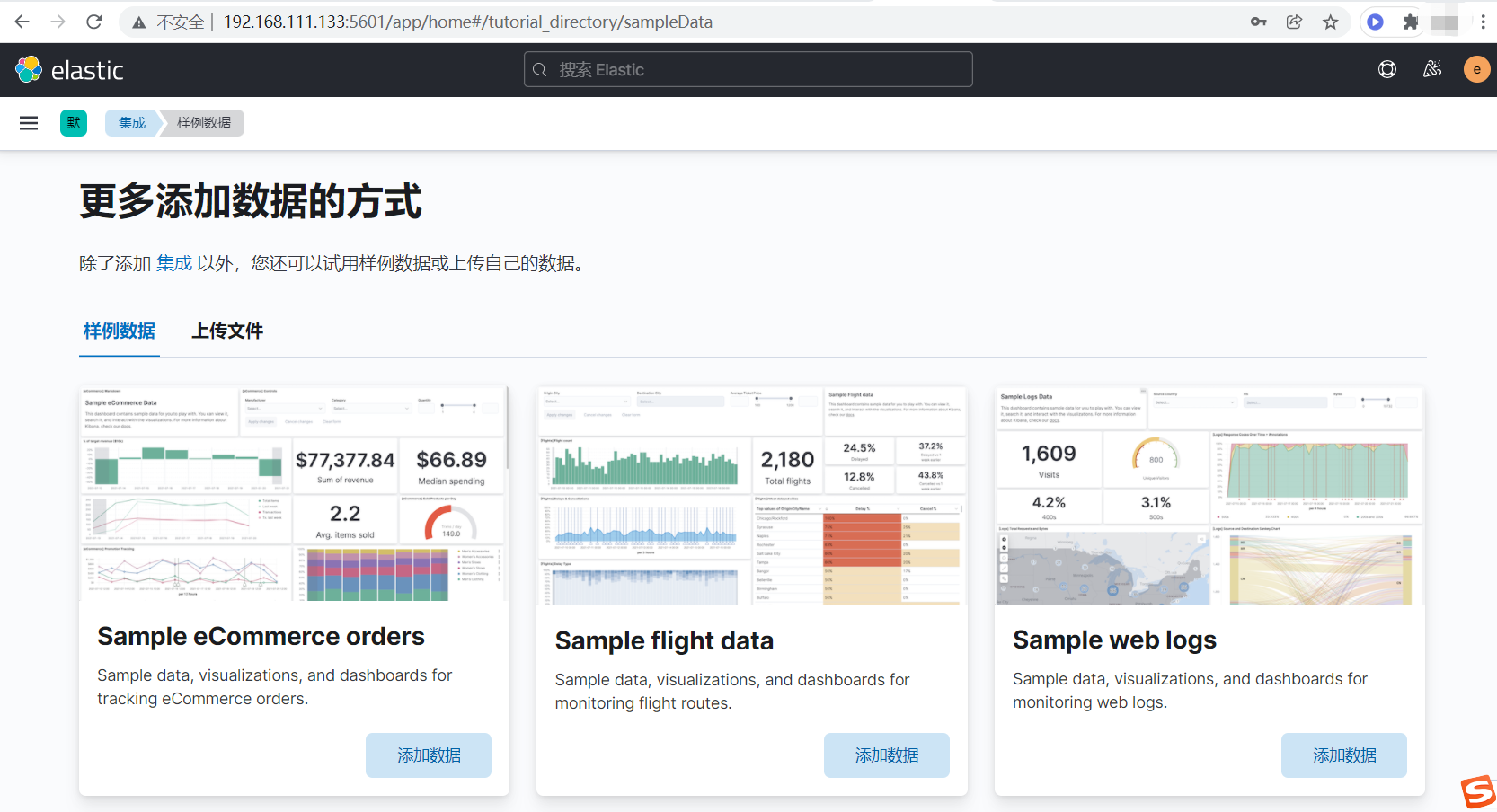Open the browser extensions puzzle icon
This screenshot has width=1497, height=812.
coord(1411,22)
